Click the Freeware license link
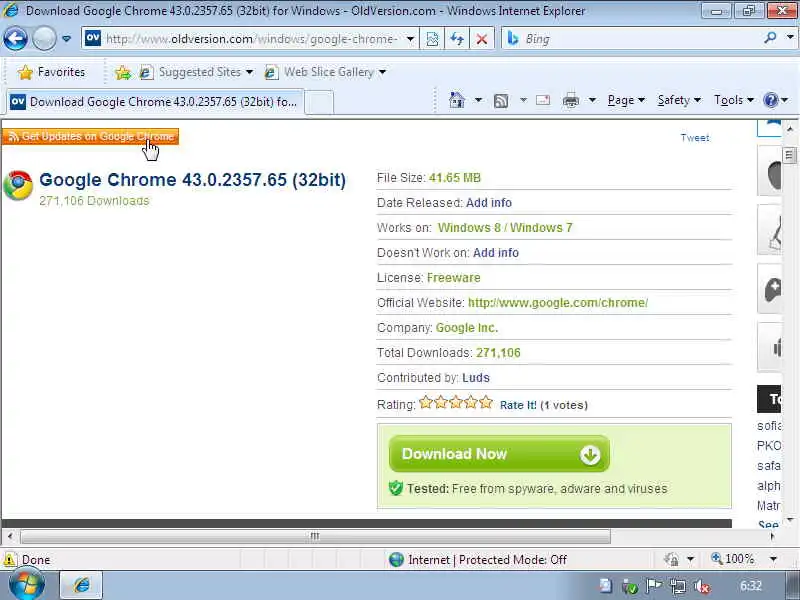Screen dimensions: 800x600 [x=454, y=278]
